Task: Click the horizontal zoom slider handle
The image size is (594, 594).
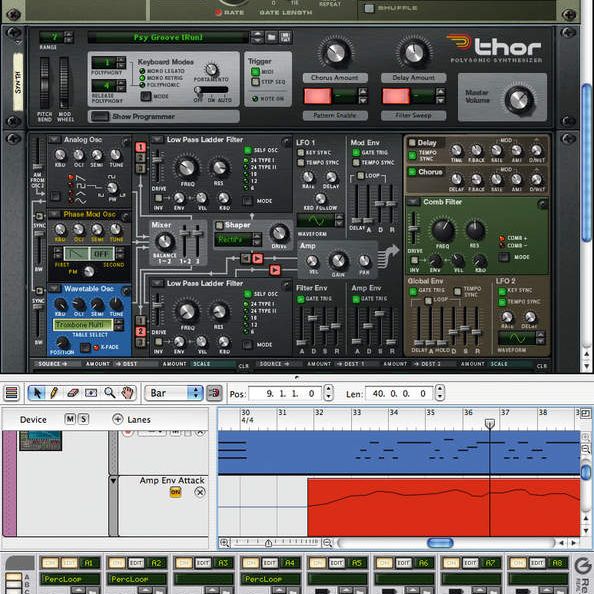Action: 268,543
